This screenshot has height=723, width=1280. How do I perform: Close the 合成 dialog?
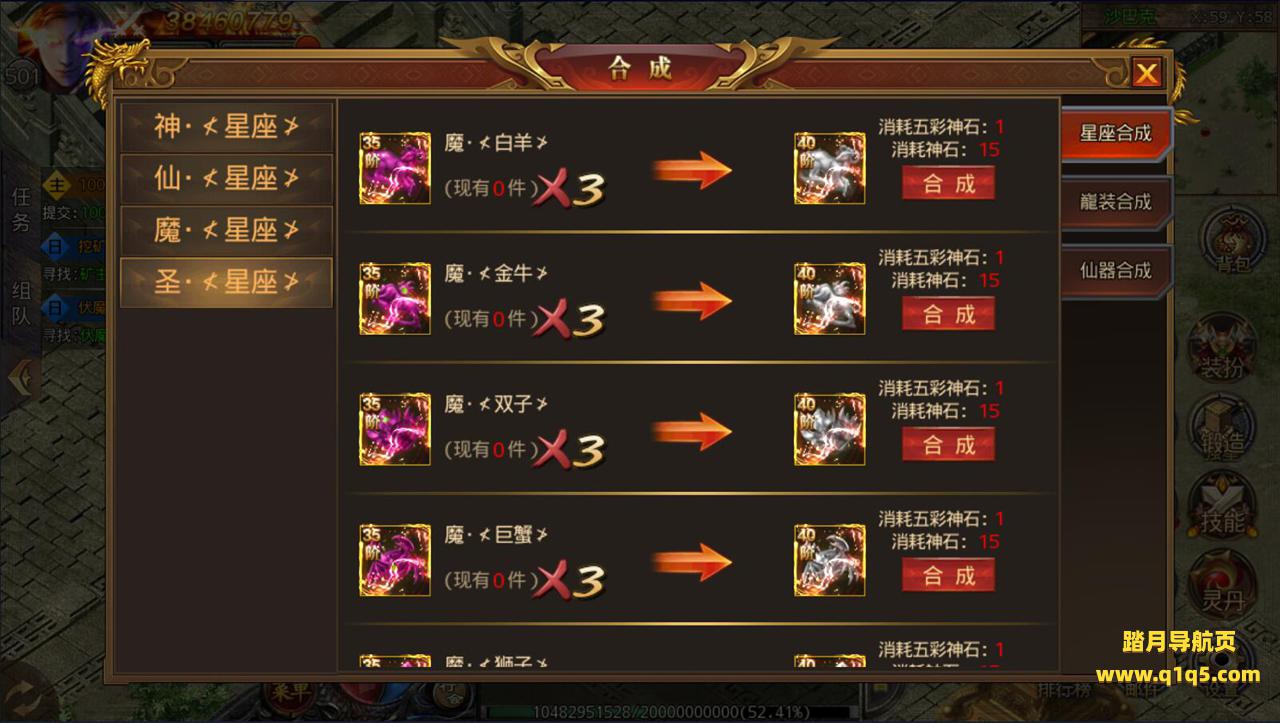[1146, 73]
